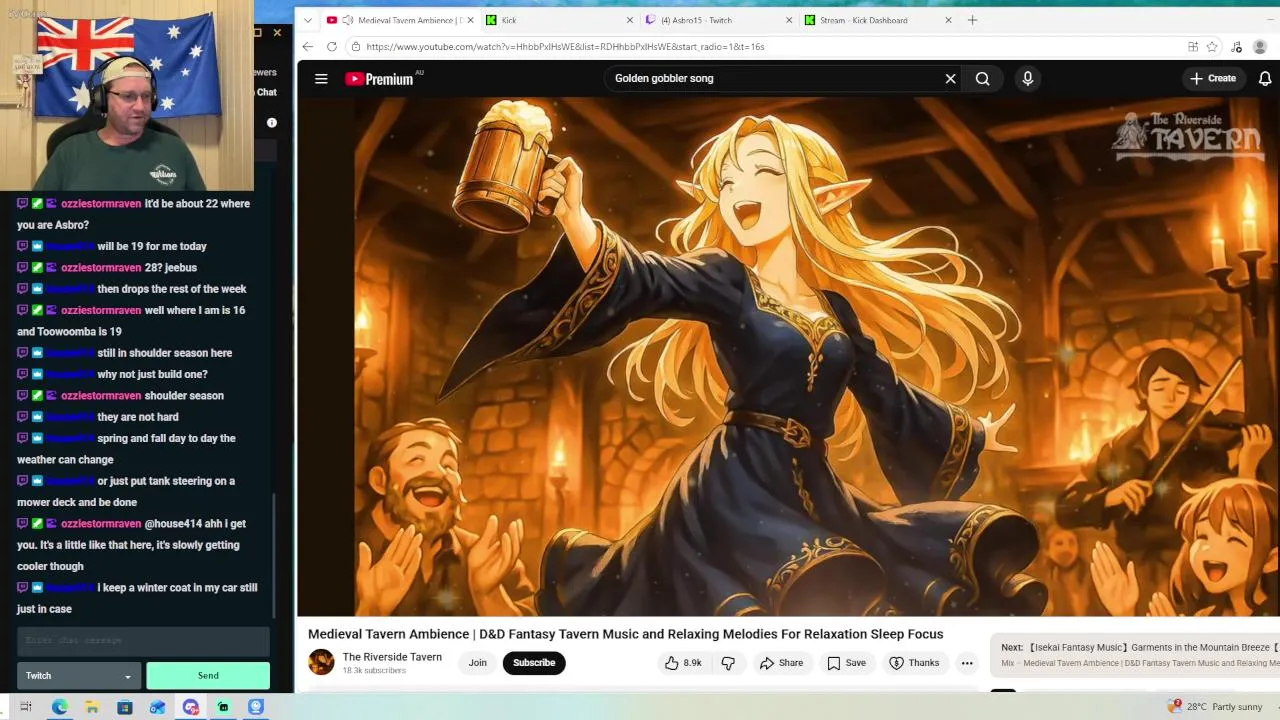Run the YouTube search magnifier button

(982, 78)
